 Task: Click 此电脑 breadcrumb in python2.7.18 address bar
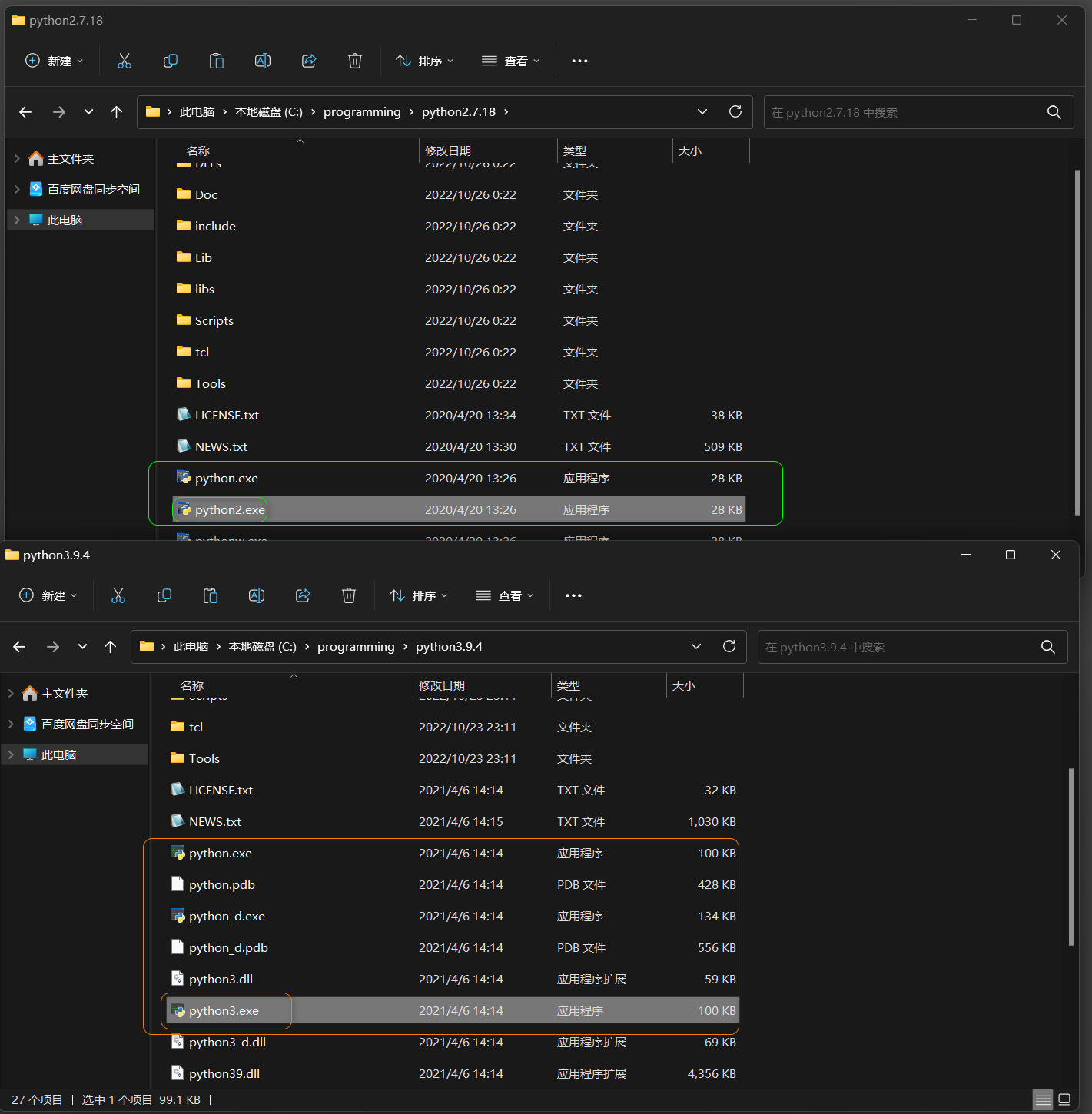coord(197,112)
